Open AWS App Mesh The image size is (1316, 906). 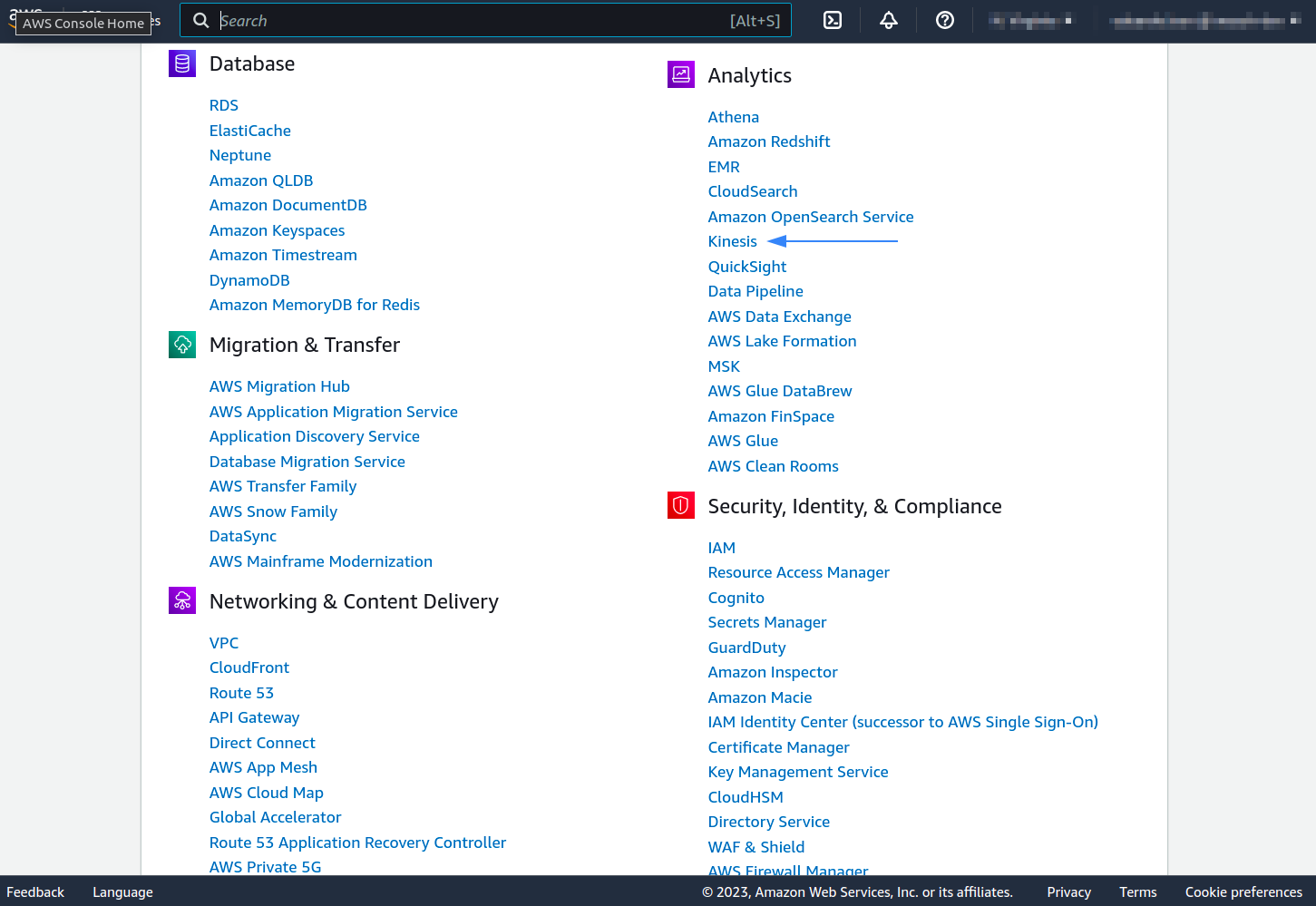point(263,767)
